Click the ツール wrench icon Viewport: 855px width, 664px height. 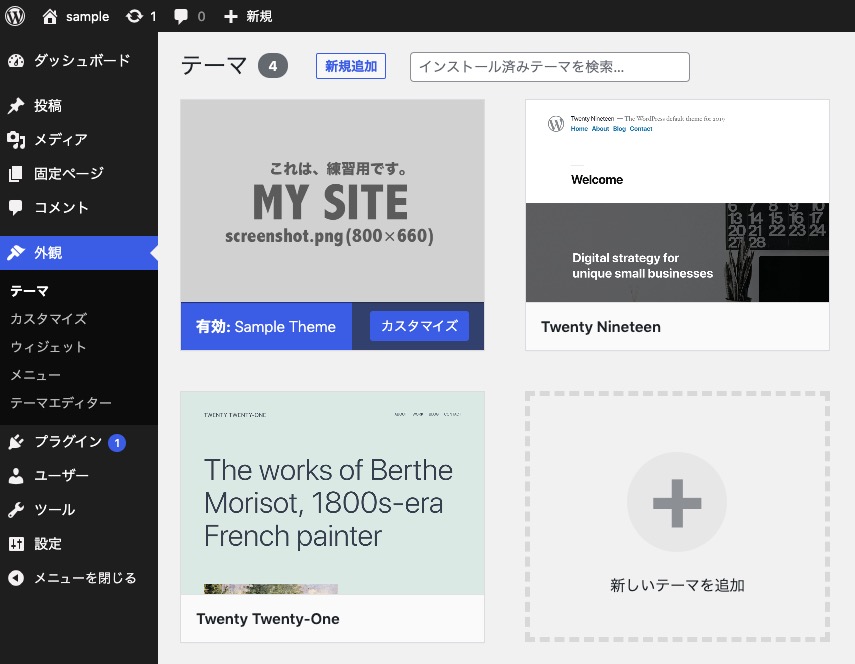point(16,510)
